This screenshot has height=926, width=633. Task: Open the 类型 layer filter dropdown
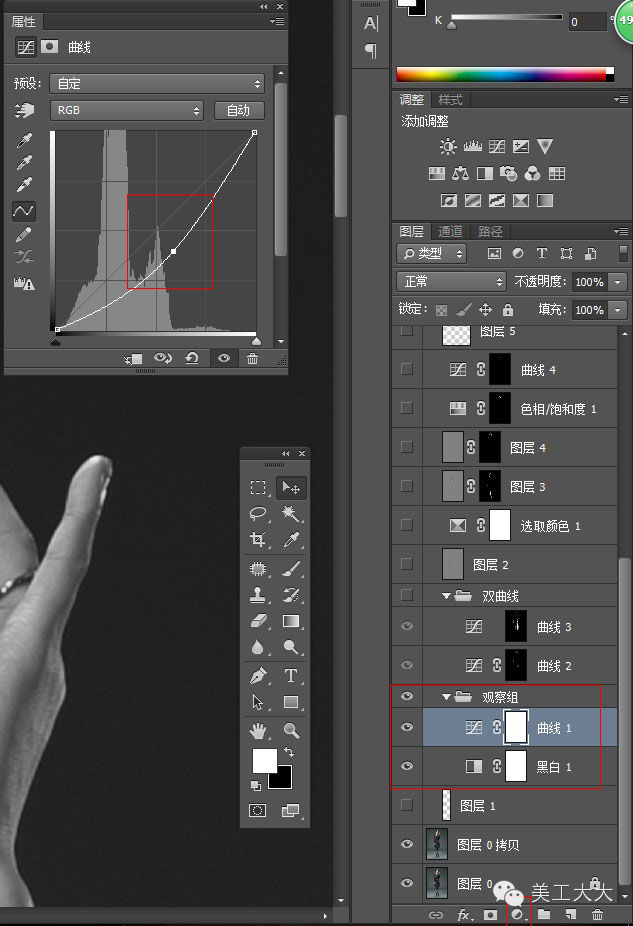pos(432,253)
